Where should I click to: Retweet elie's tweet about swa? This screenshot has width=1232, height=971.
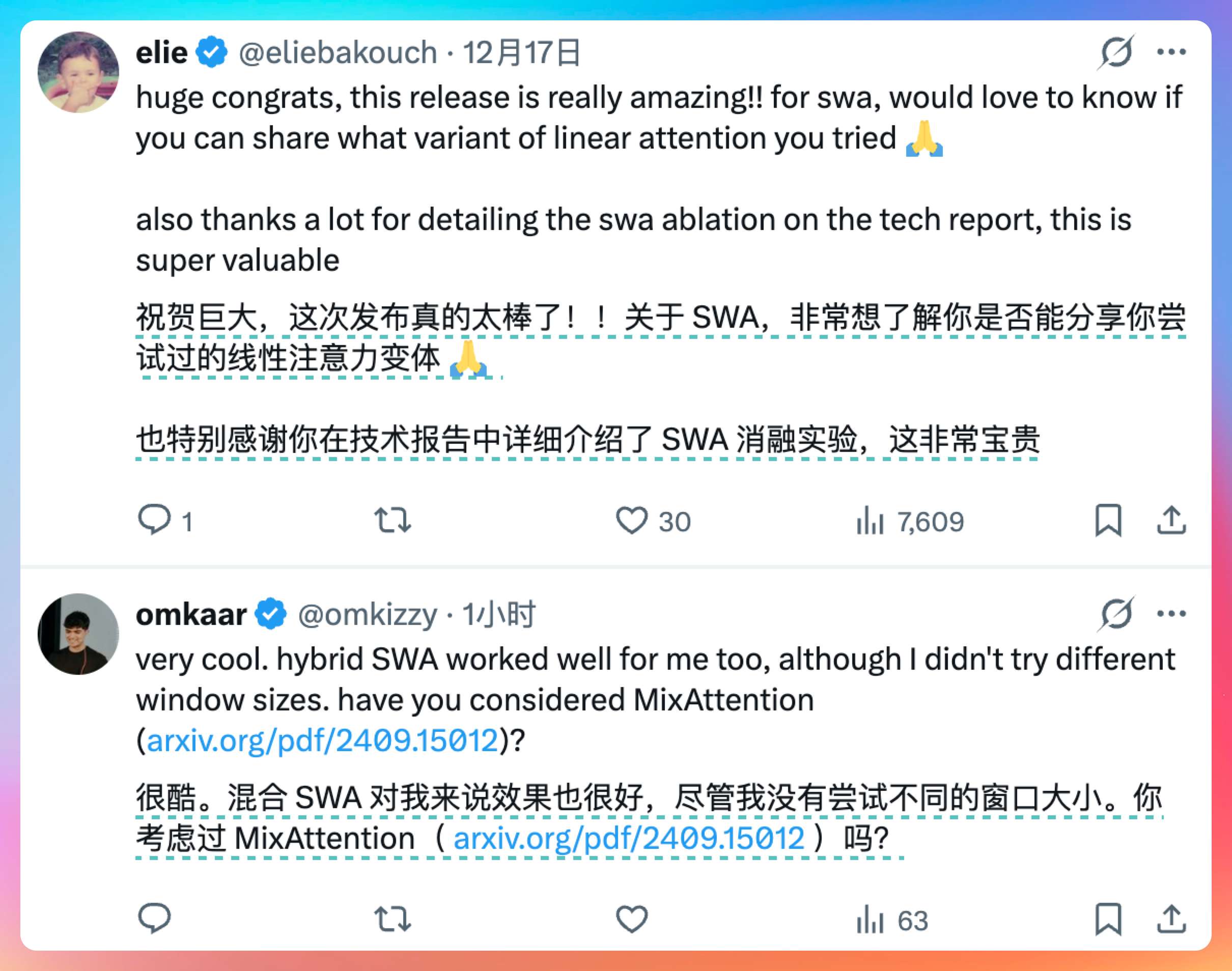coord(393,520)
